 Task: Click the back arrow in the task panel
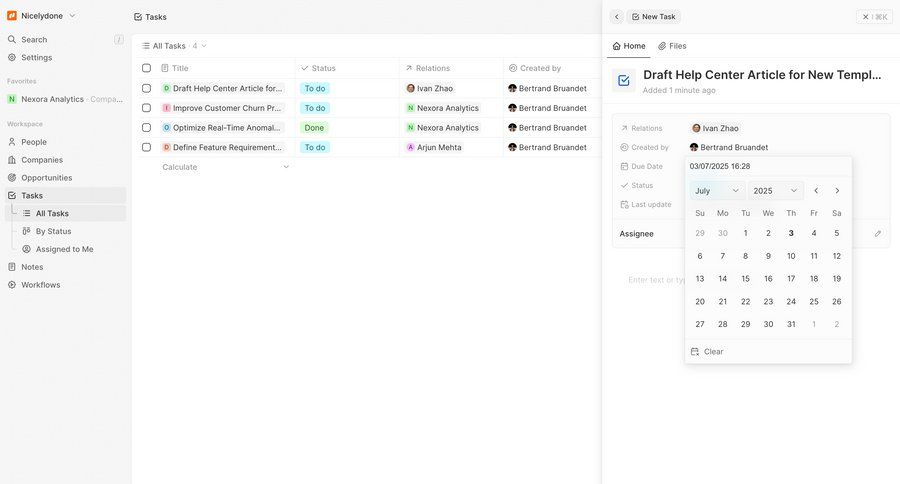coord(616,17)
